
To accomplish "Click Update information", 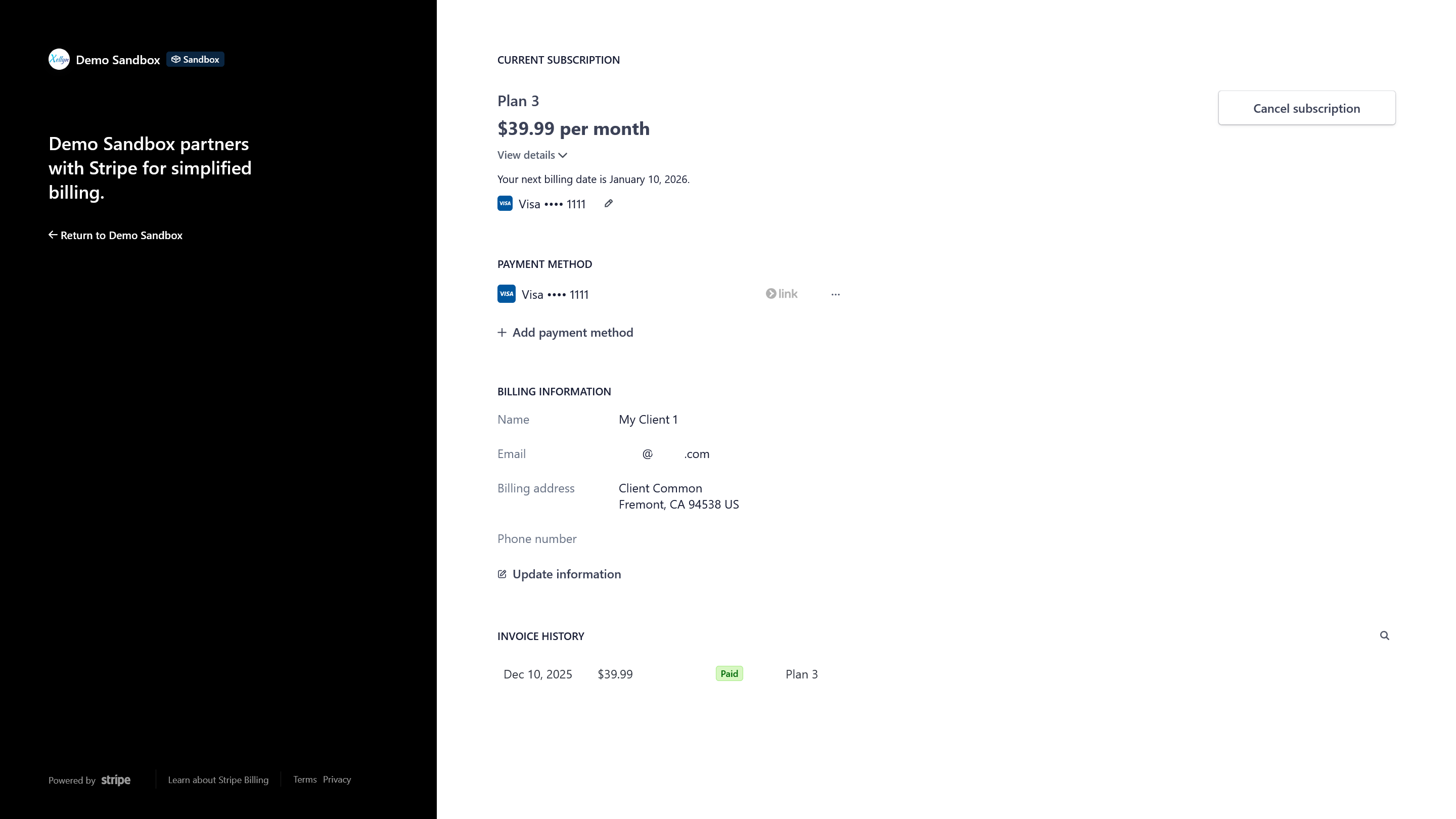I will [x=559, y=574].
